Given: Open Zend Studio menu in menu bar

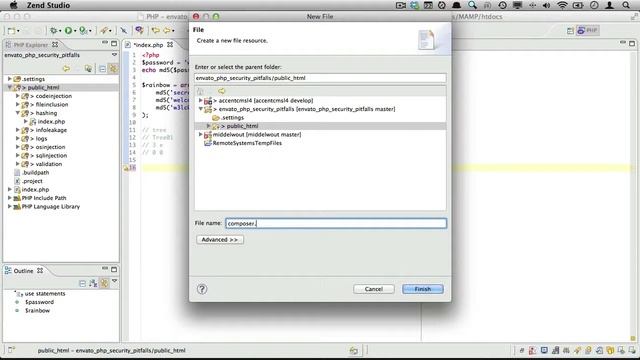Looking at the screenshot, I should click(x=48, y=5).
